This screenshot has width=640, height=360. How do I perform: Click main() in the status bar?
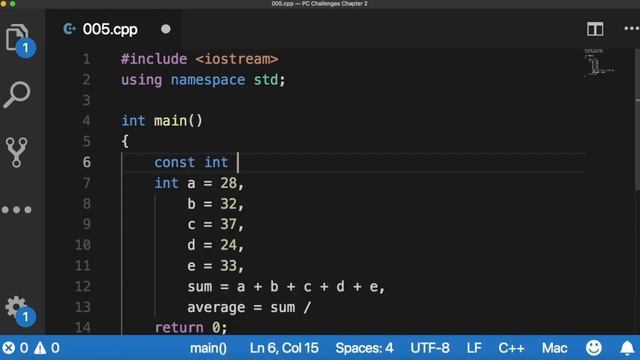pyautogui.click(x=208, y=348)
